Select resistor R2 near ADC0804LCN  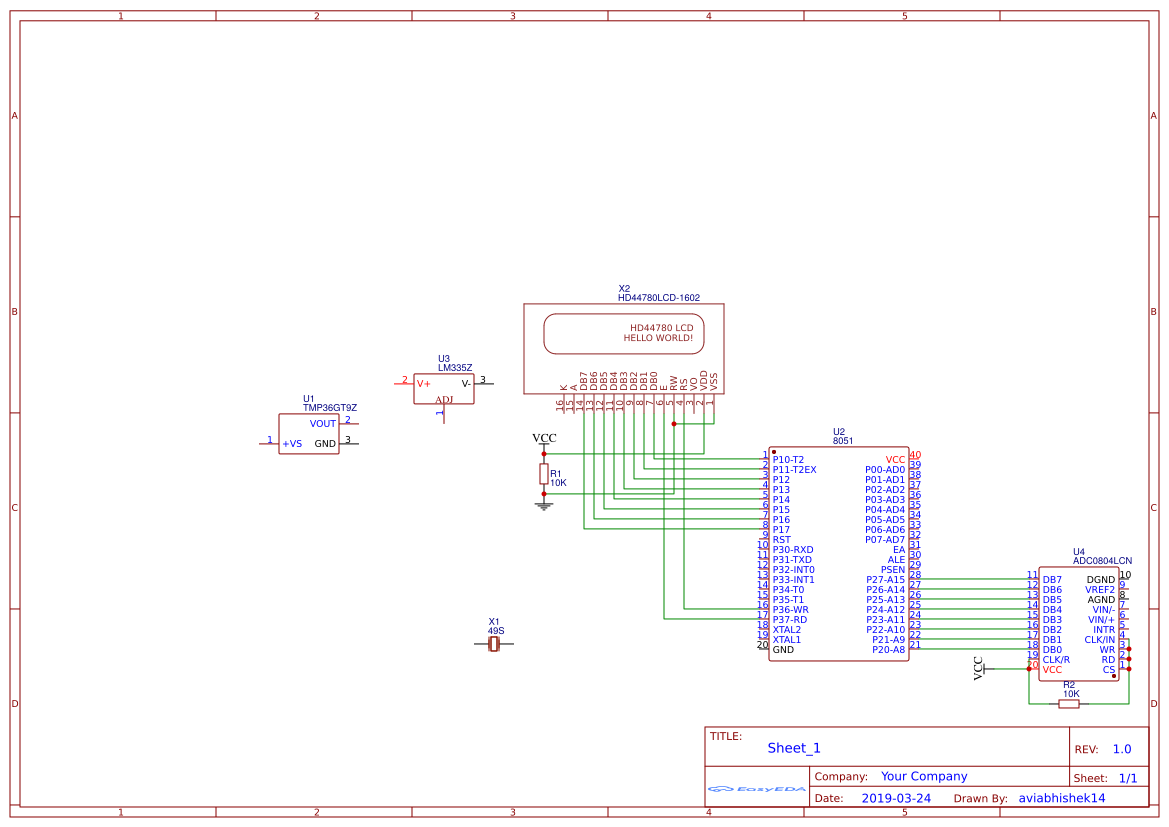[1068, 703]
